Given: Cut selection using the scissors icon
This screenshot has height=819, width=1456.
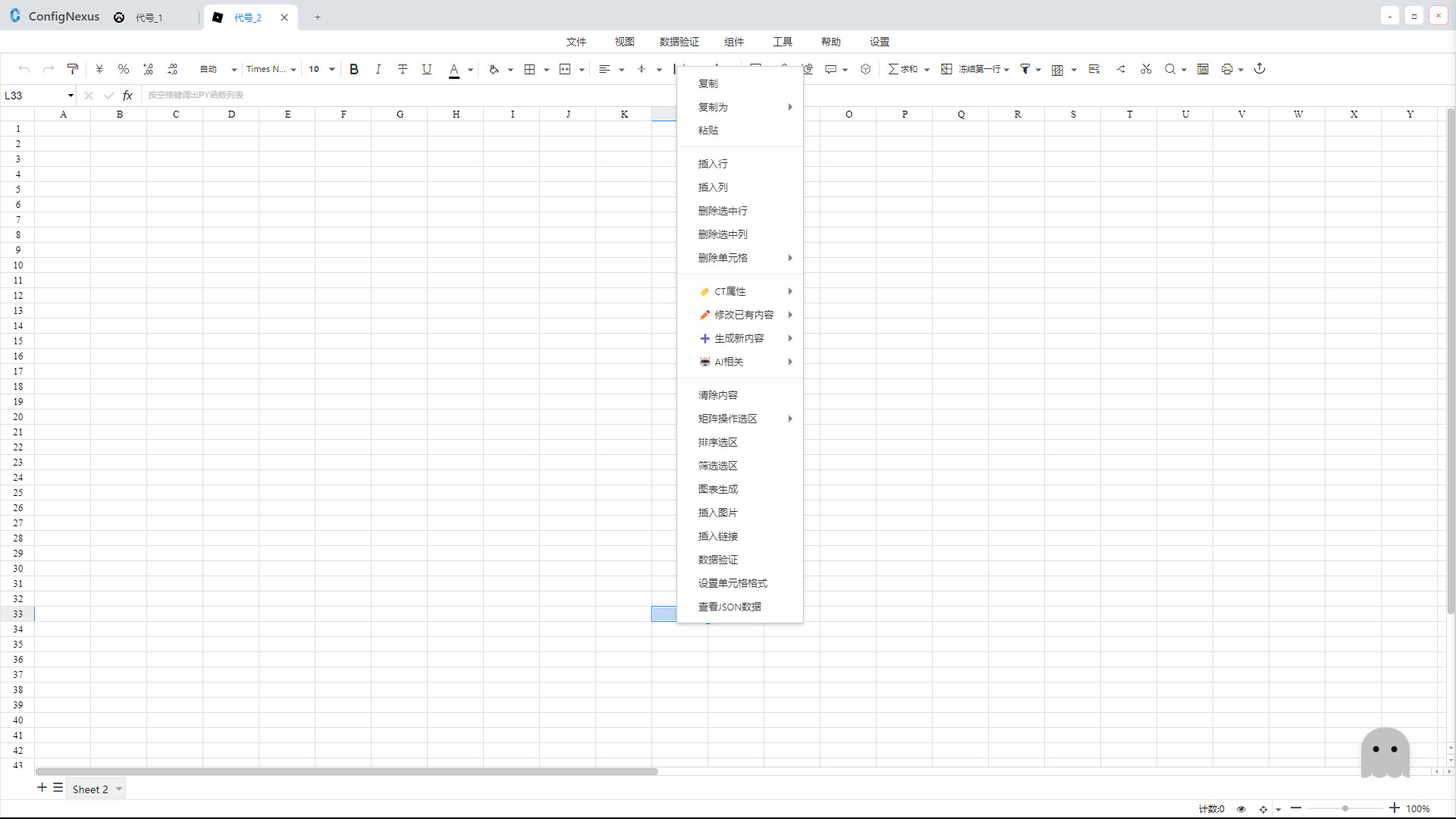Looking at the screenshot, I should (x=1145, y=69).
